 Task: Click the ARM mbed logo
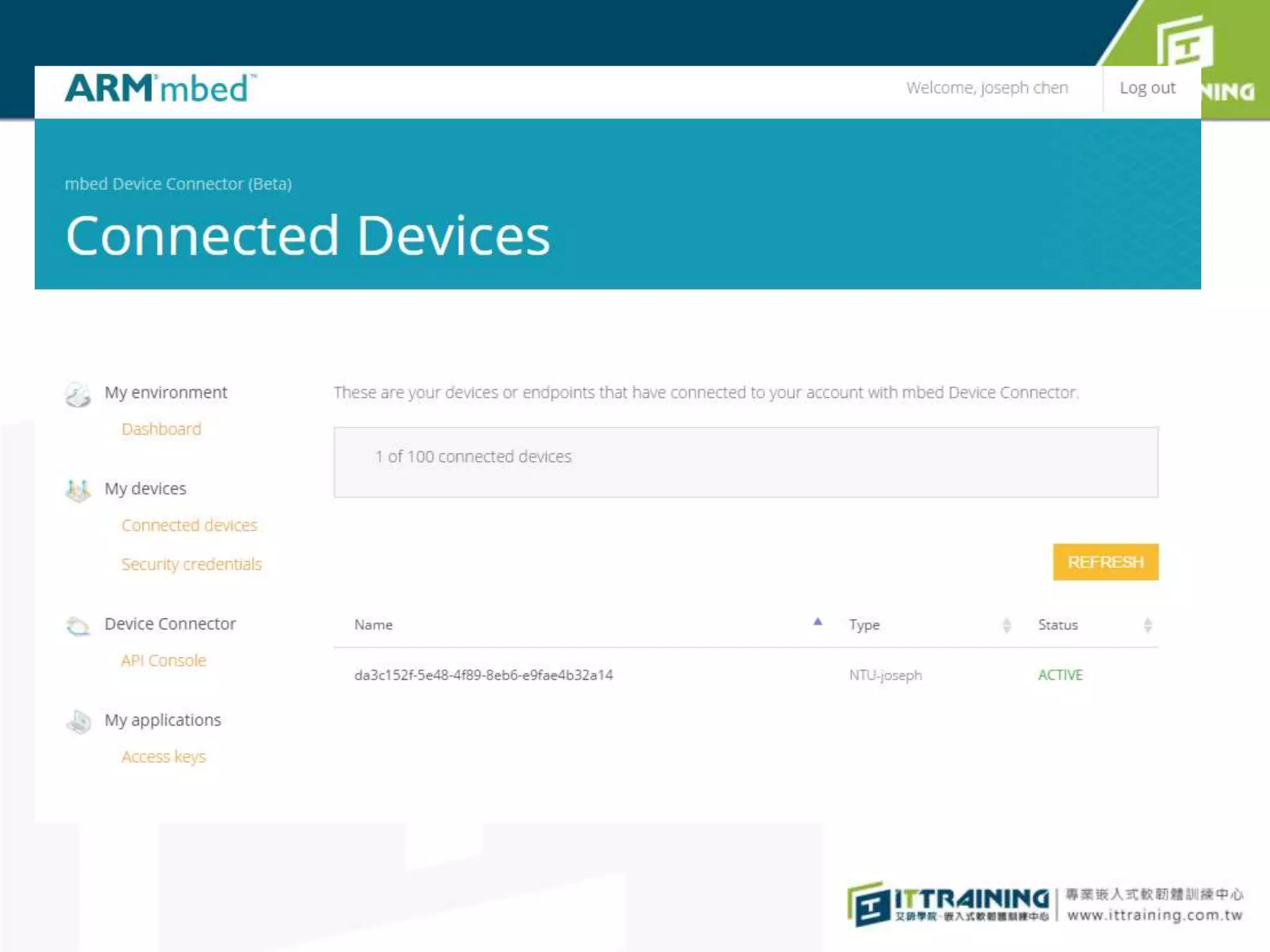161,89
